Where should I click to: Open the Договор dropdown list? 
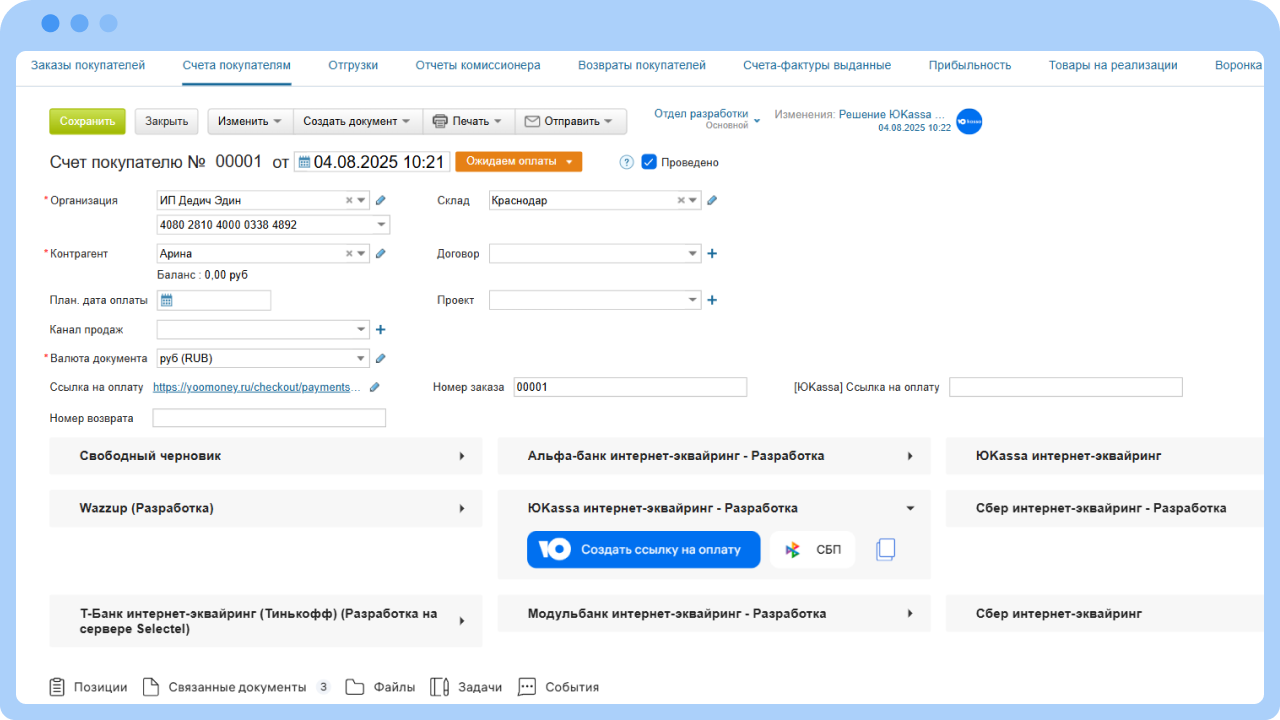pos(694,254)
